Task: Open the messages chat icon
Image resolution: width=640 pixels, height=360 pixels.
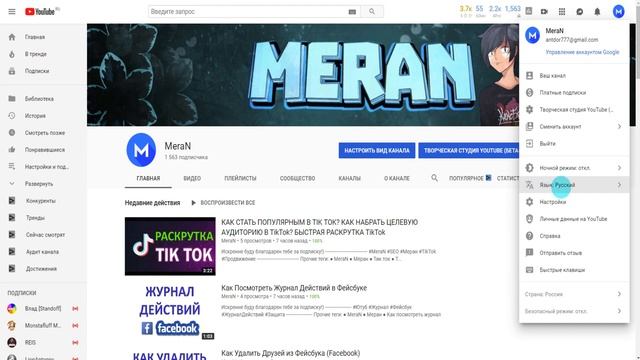Action: pyautogui.click(x=580, y=11)
